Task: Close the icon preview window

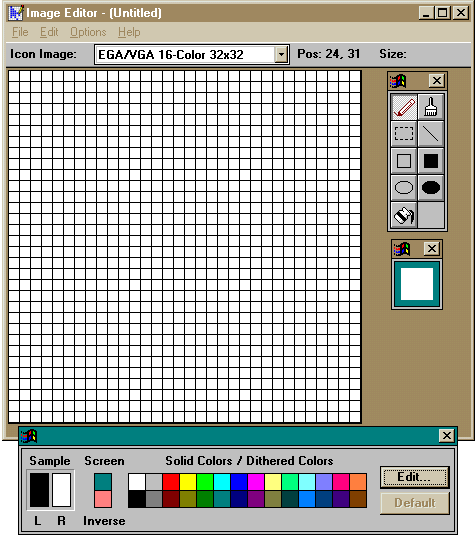Action: pos(431,249)
